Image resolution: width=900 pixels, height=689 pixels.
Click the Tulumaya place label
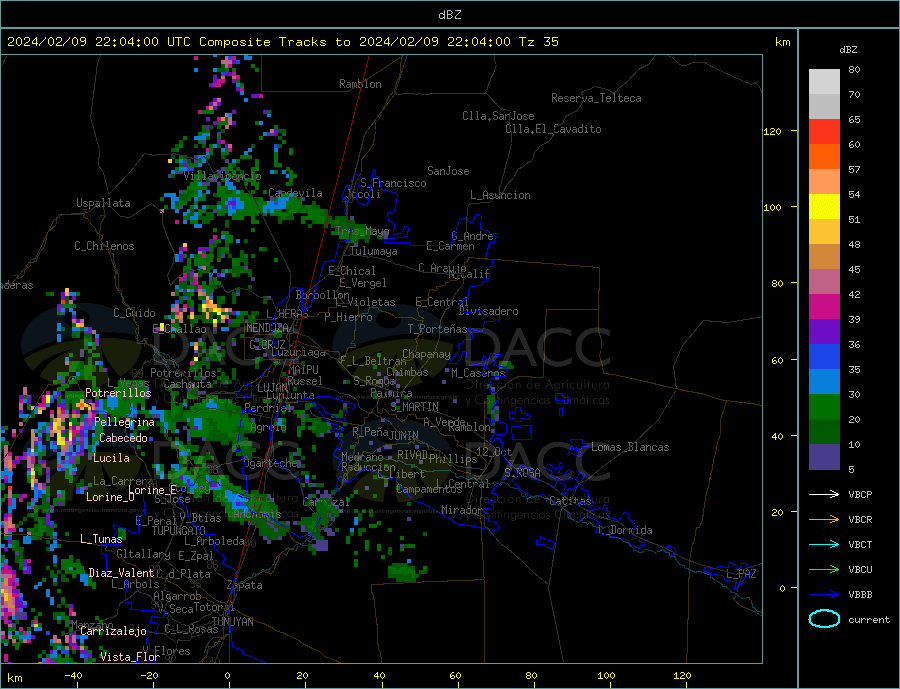click(374, 251)
